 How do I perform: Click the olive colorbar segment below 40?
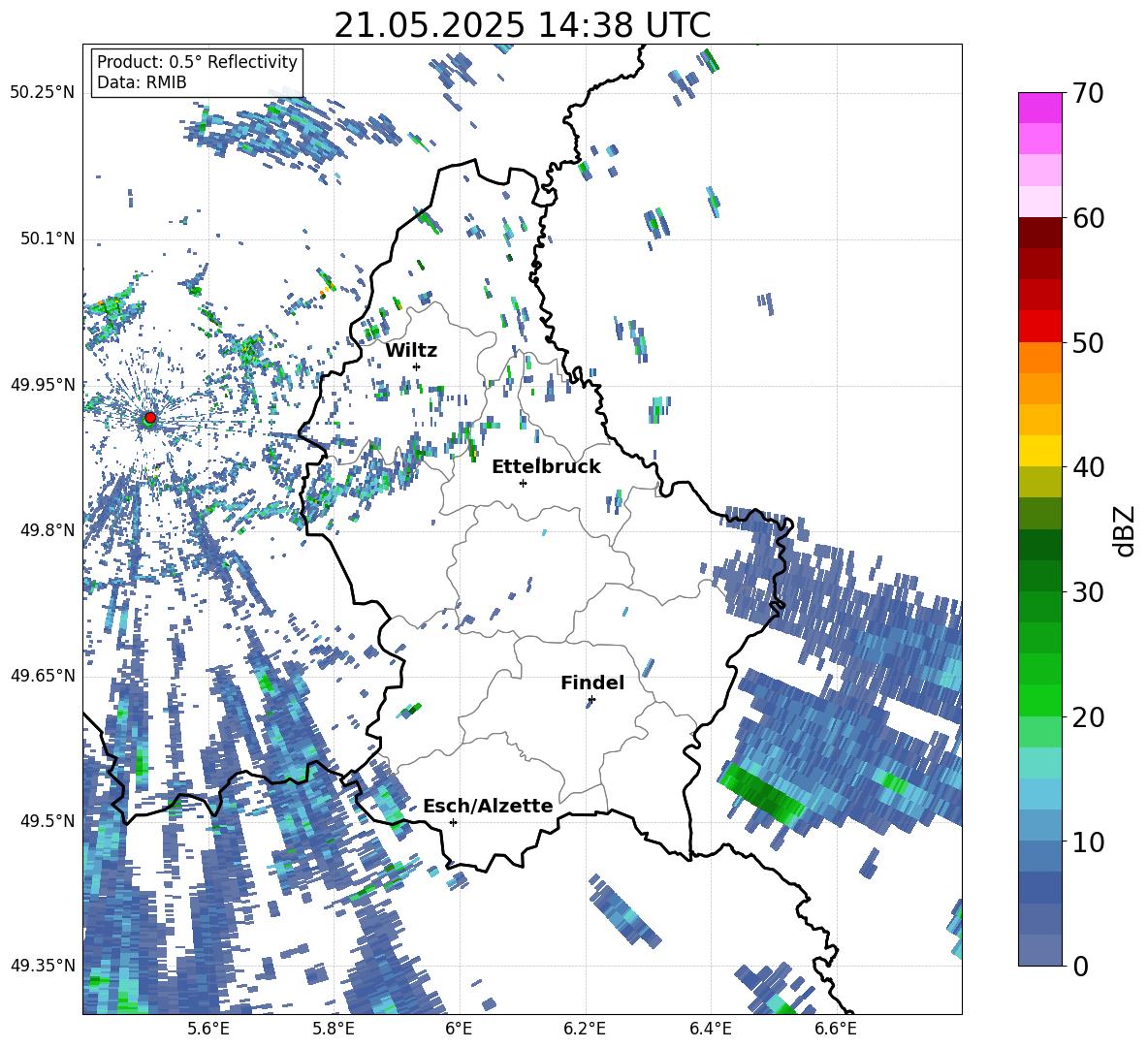click(1039, 482)
